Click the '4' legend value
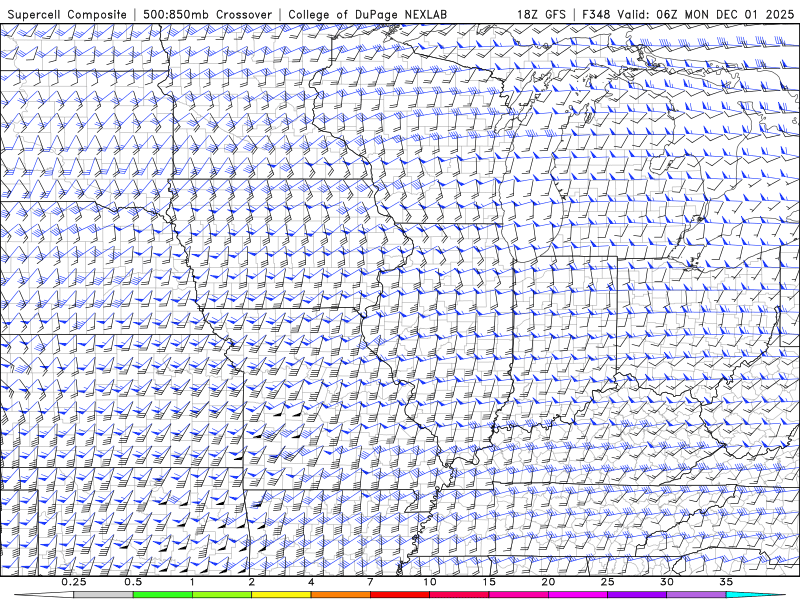The image size is (800, 600). click(311, 582)
